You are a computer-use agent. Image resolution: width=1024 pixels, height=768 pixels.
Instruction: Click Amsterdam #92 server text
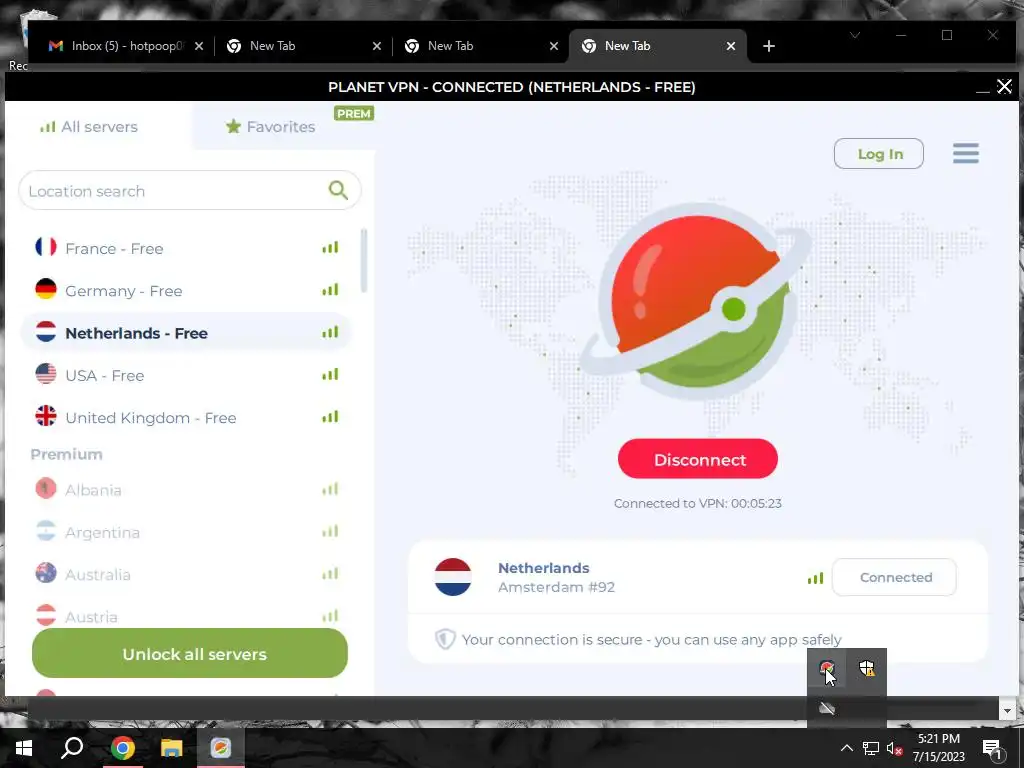point(556,586)
